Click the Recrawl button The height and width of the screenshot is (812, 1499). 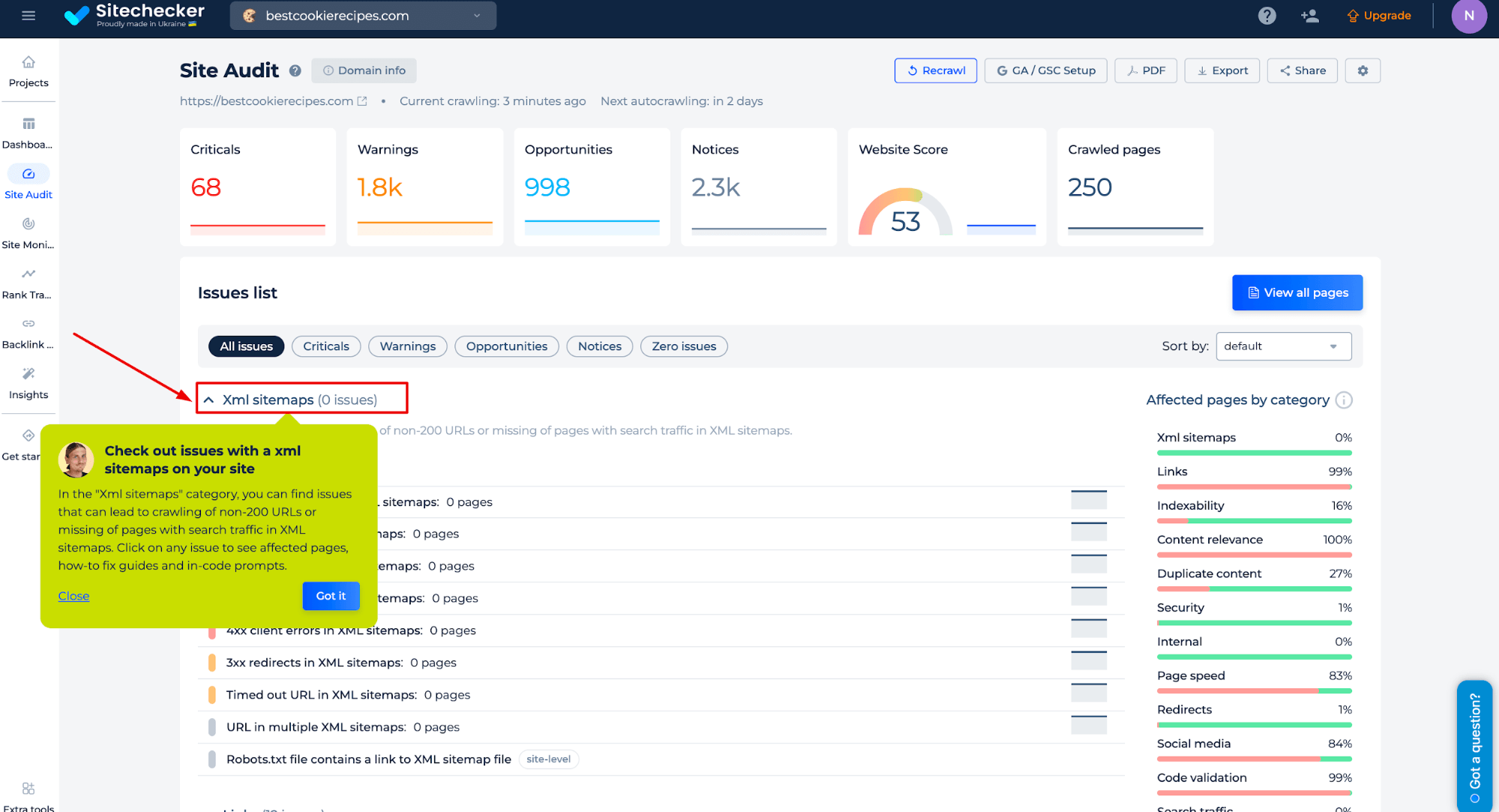934,70
